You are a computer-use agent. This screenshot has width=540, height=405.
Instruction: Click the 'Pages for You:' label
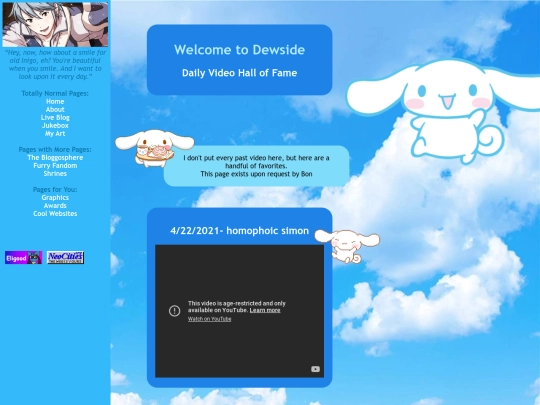(55, 189)
